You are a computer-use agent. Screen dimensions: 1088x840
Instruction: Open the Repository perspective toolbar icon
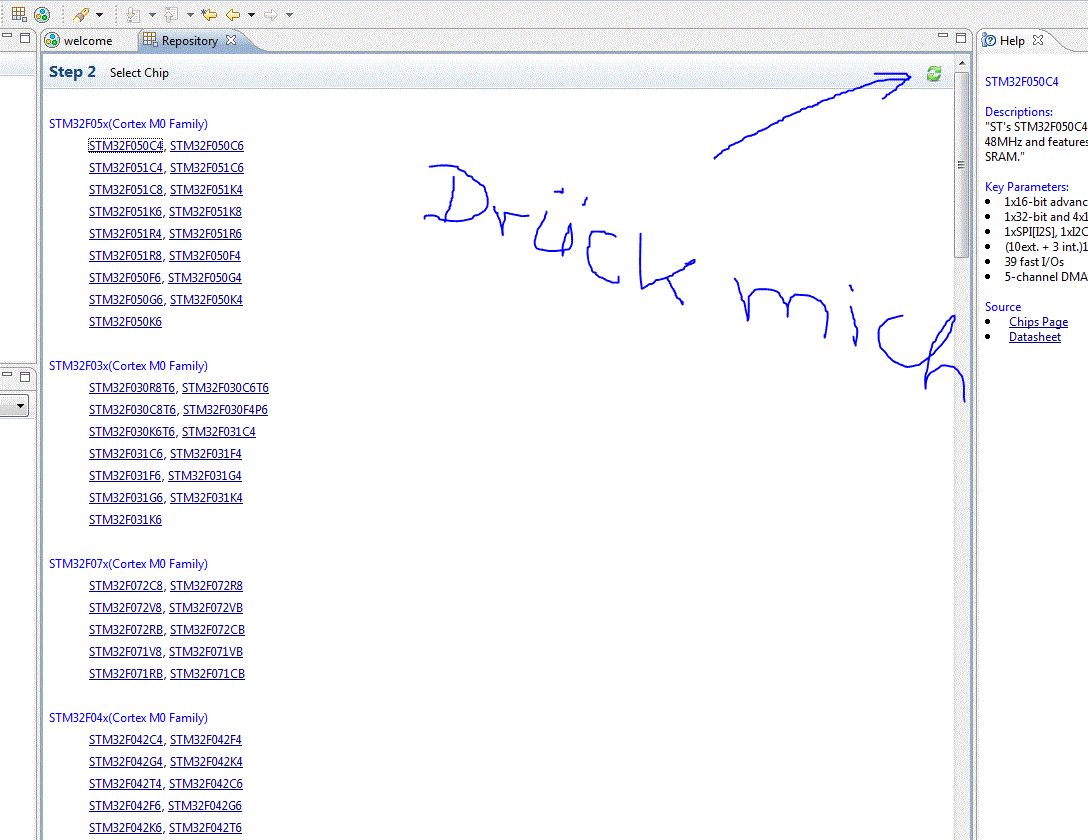[19, 14]
